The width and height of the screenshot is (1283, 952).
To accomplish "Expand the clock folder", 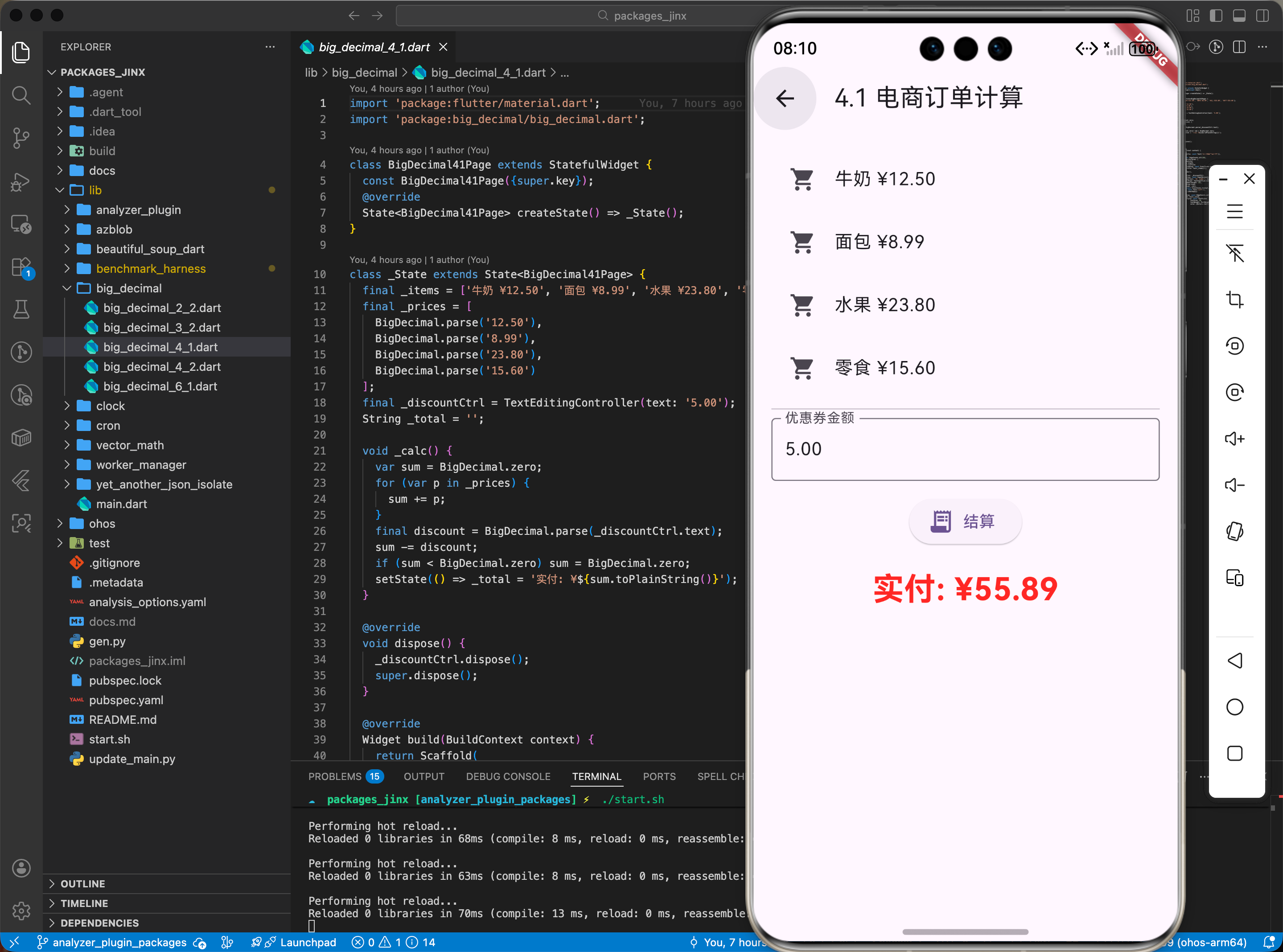I will [x=110, y=406].
